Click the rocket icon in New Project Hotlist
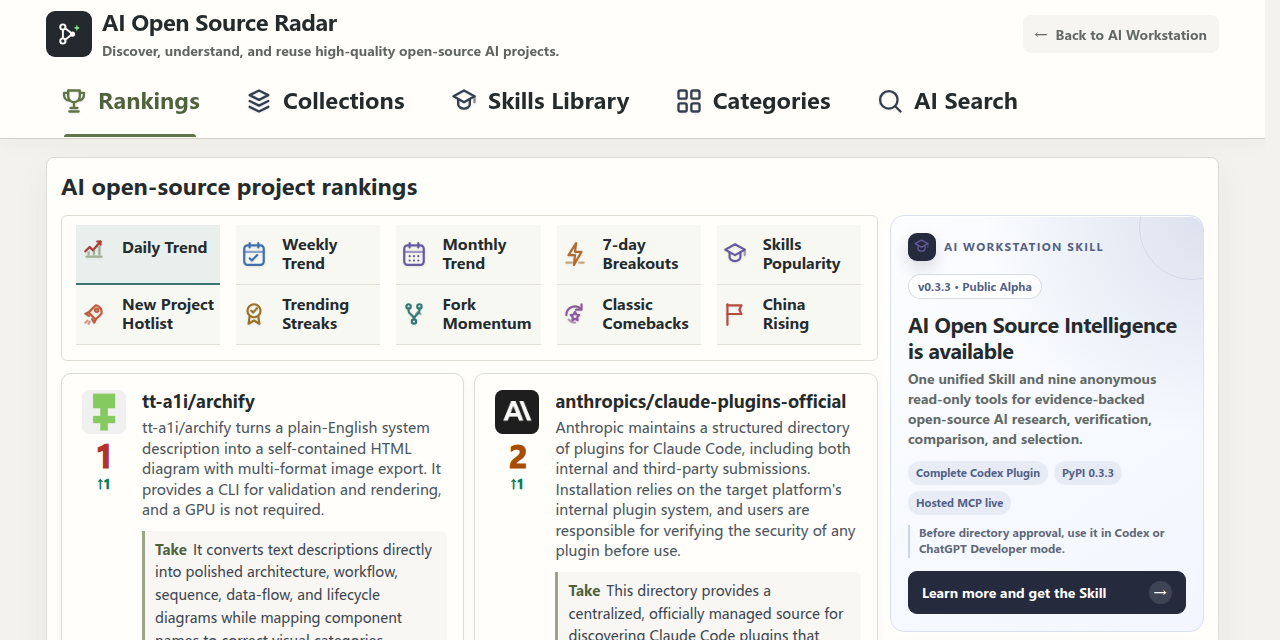The image size is (1280, 640). coord(94,314)
